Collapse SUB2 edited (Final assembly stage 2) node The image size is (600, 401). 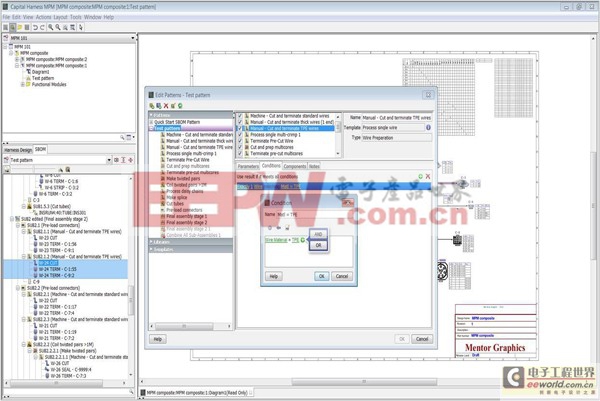click(11, 219)
